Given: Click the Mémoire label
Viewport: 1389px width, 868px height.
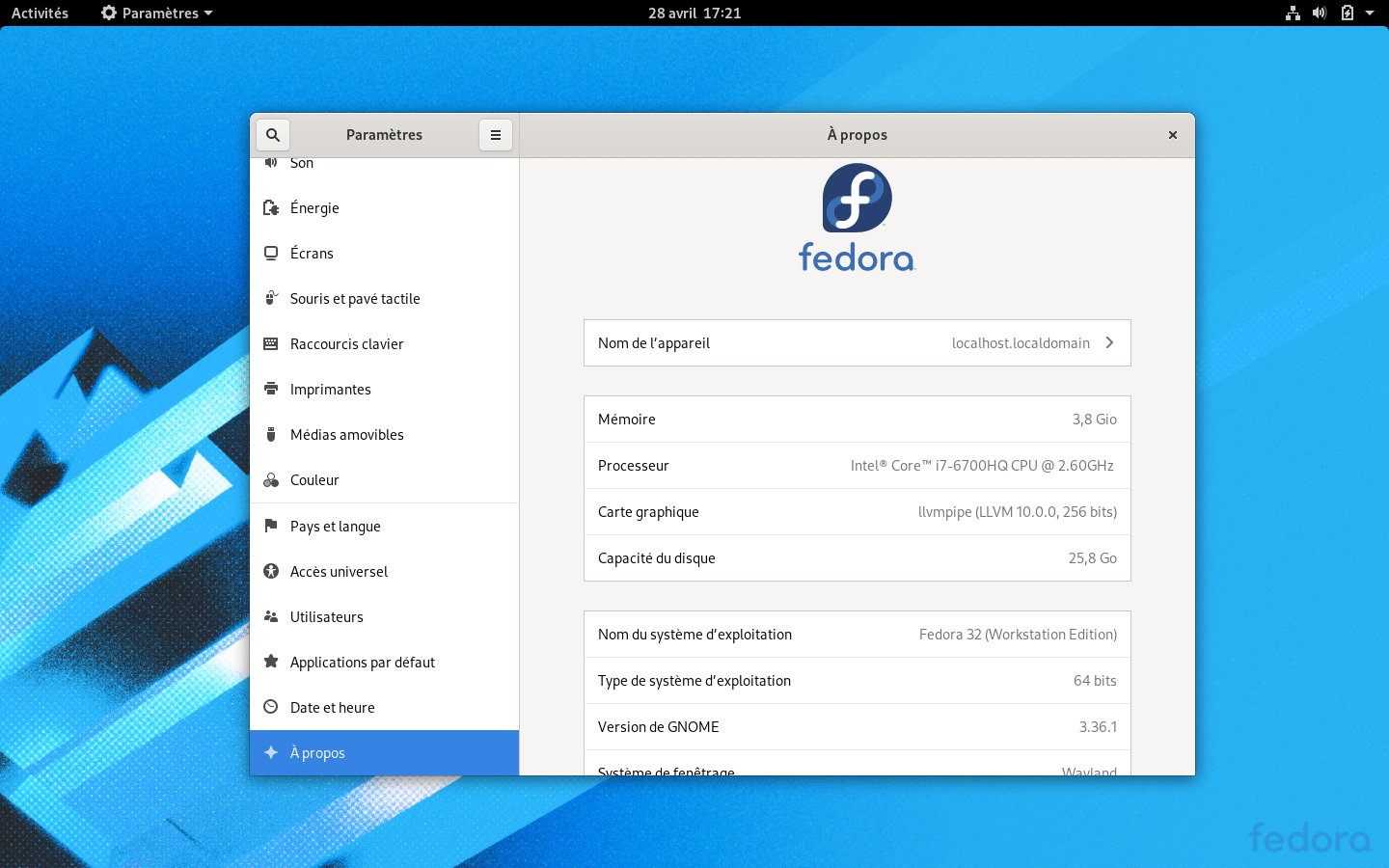Looking at the screenshot, I should [x=627, y=420].
